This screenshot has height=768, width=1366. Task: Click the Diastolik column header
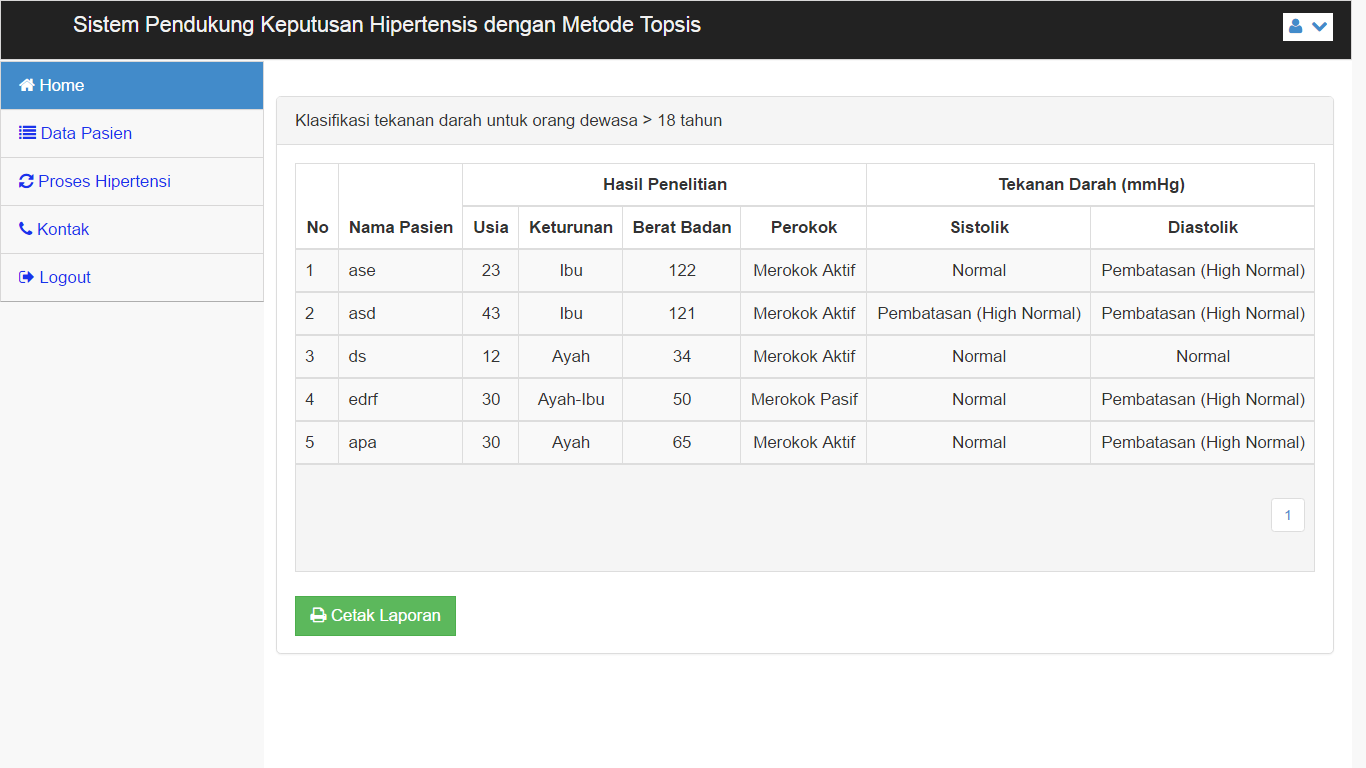(1203, 227)
